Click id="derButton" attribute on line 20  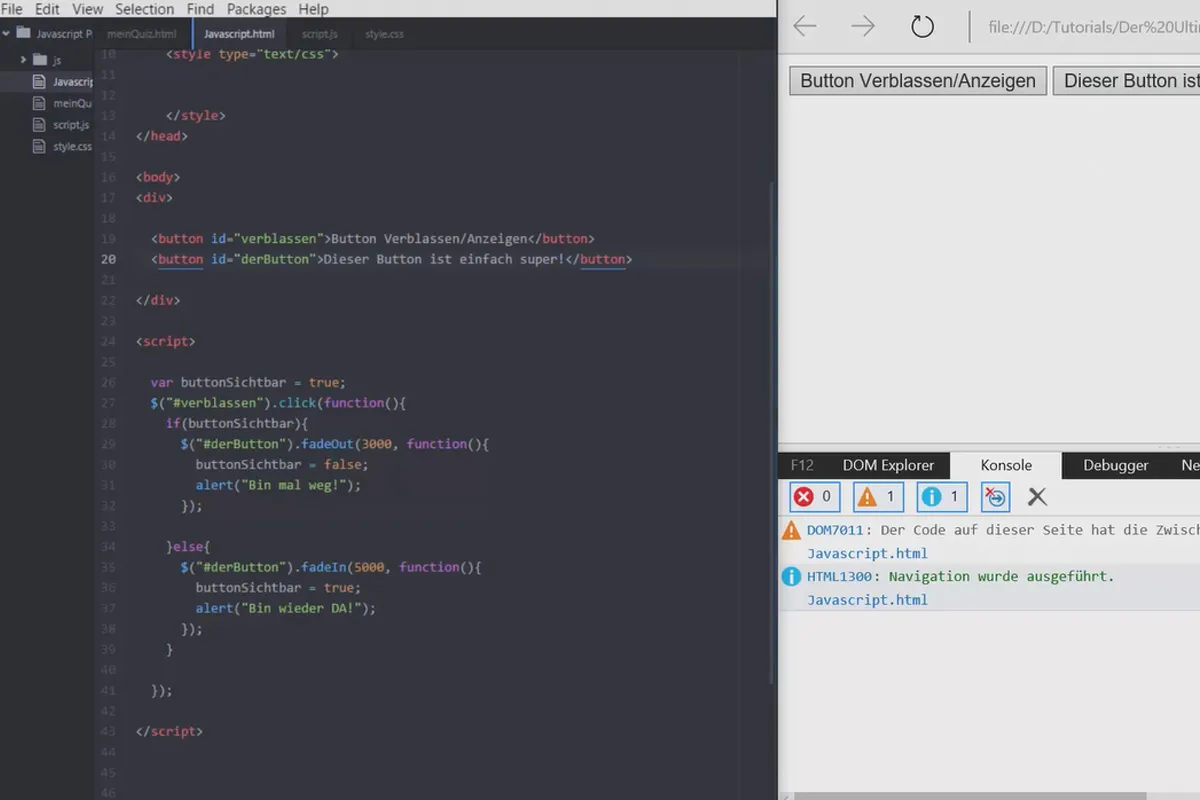[263, 259]
